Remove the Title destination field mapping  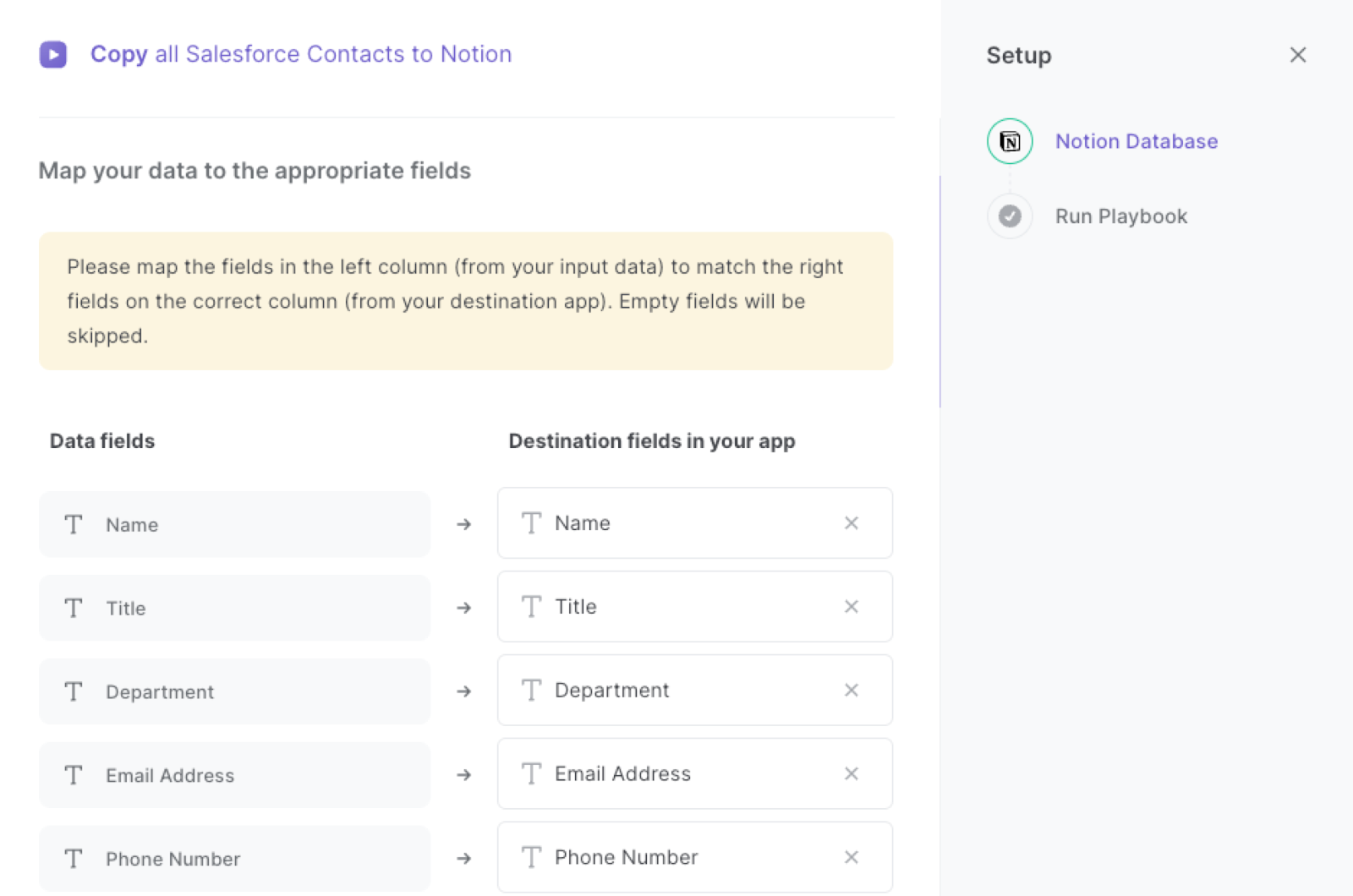click(x=852, y=606)
